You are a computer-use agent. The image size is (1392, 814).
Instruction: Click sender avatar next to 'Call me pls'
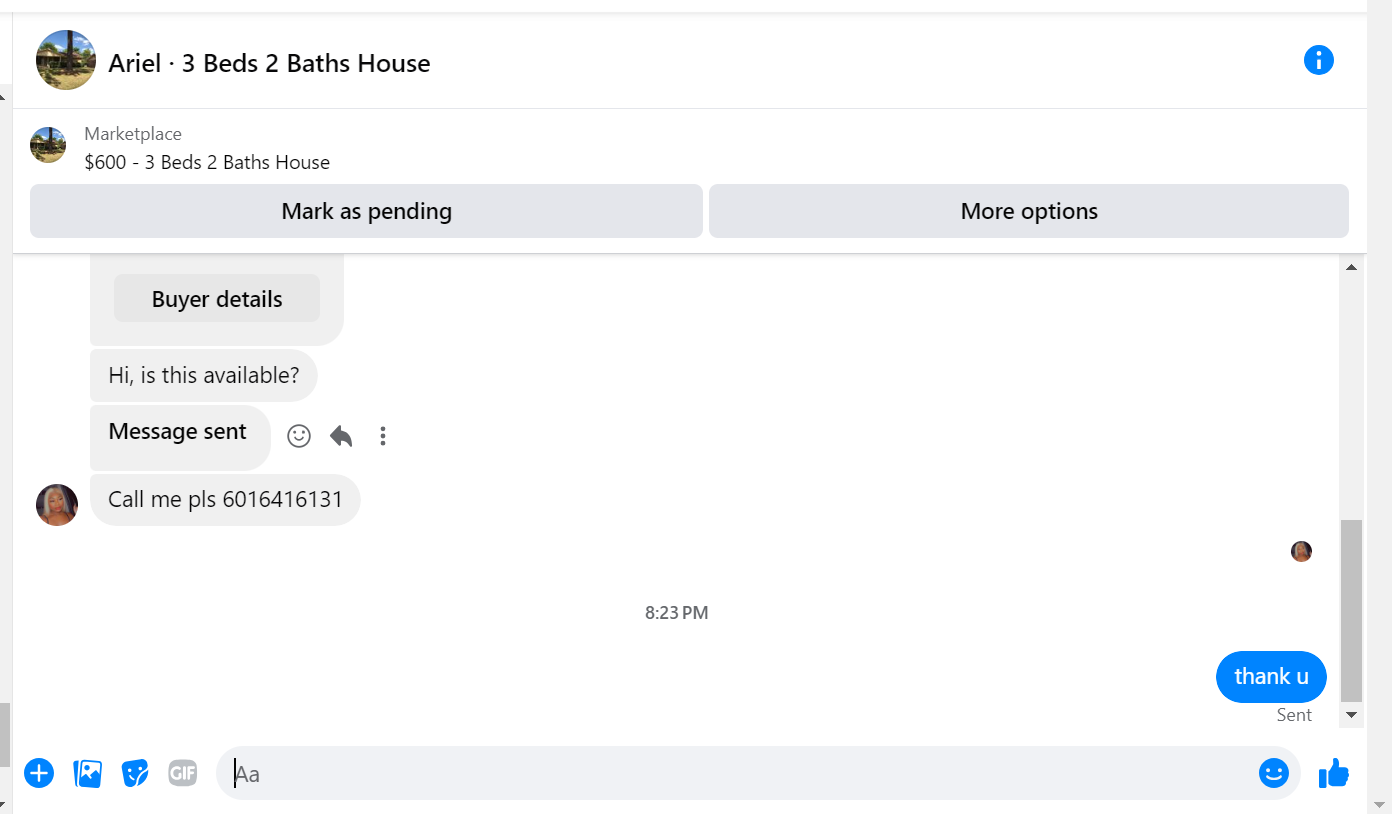(57, 505)
